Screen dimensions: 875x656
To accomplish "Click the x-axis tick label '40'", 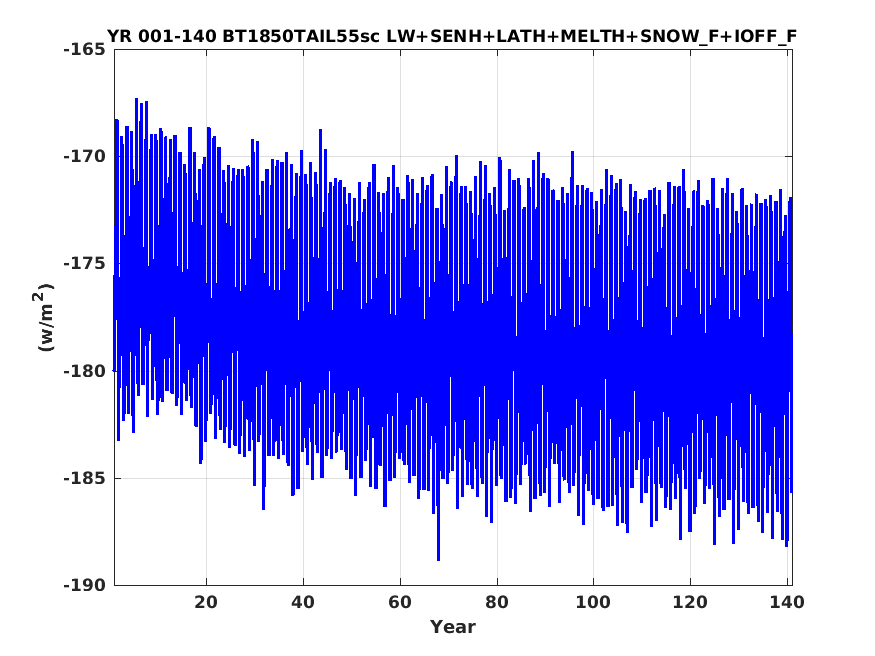I will pyautogui.click(x=303, y=602).
